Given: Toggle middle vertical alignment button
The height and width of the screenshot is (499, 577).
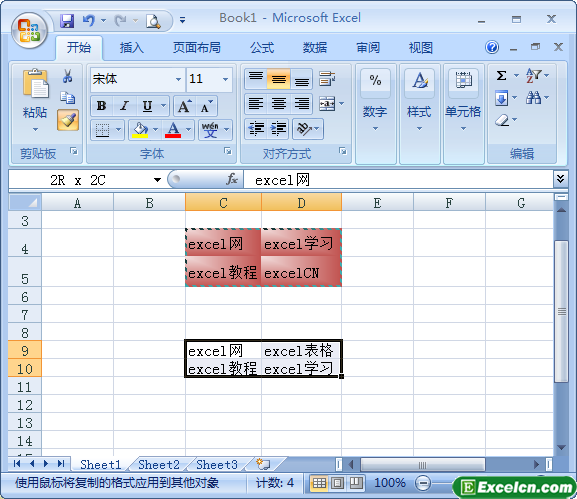Looking at the screenshot, I should 279,79.
